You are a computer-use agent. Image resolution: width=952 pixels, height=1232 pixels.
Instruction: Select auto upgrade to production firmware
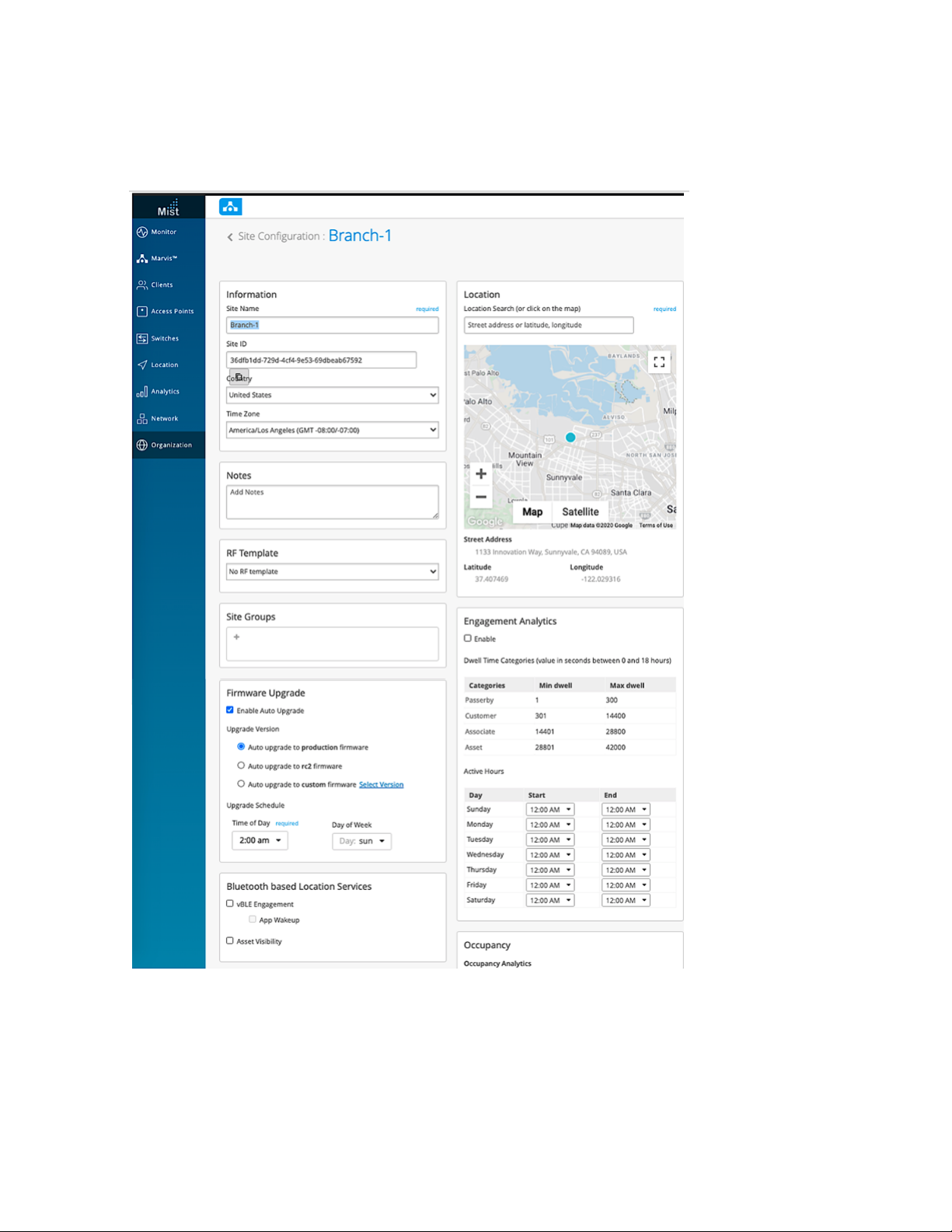click(241, 746)
